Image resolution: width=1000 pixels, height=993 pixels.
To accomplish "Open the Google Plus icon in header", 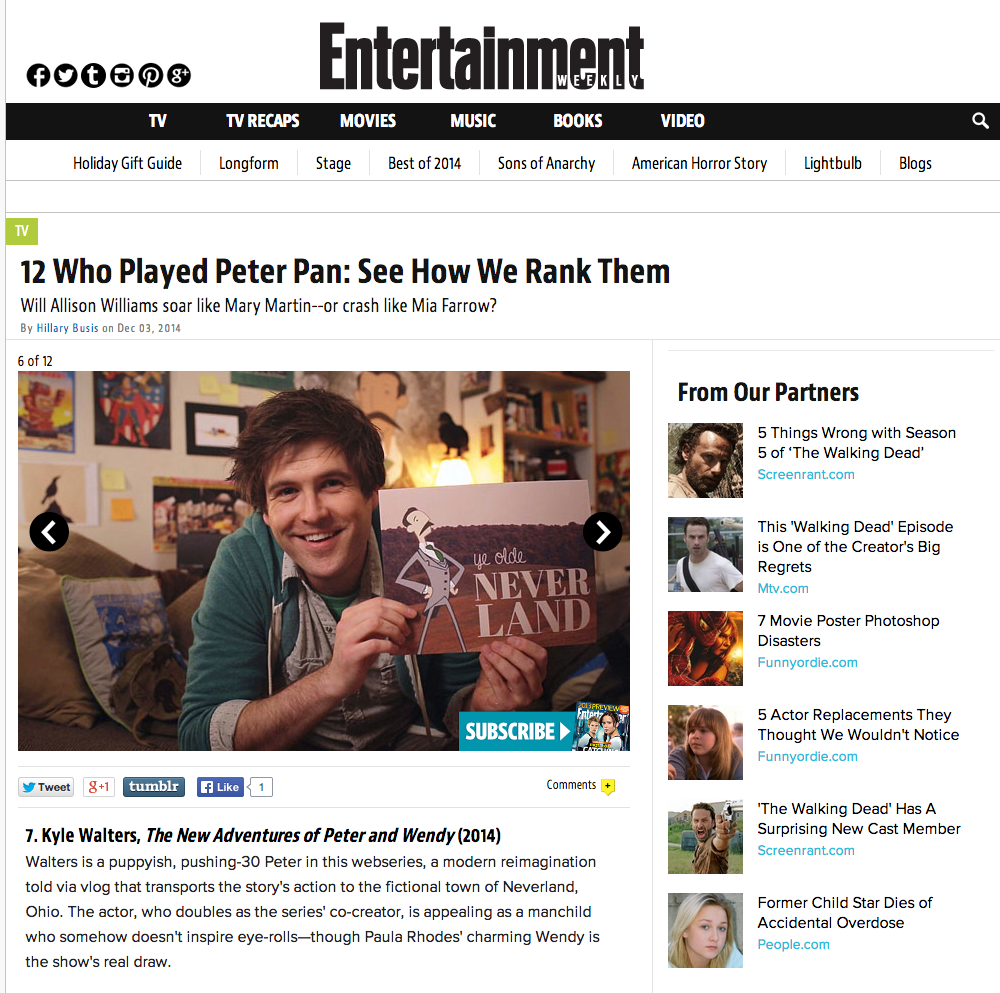I will tap(179, 75).
